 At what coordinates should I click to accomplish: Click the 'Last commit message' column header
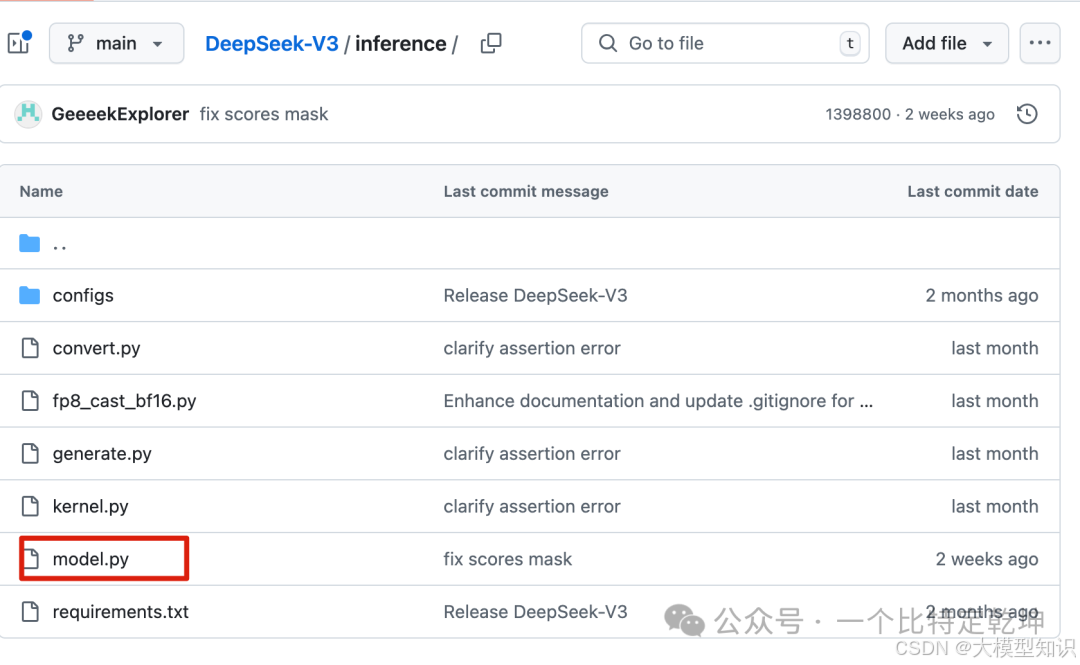[526, 192]
